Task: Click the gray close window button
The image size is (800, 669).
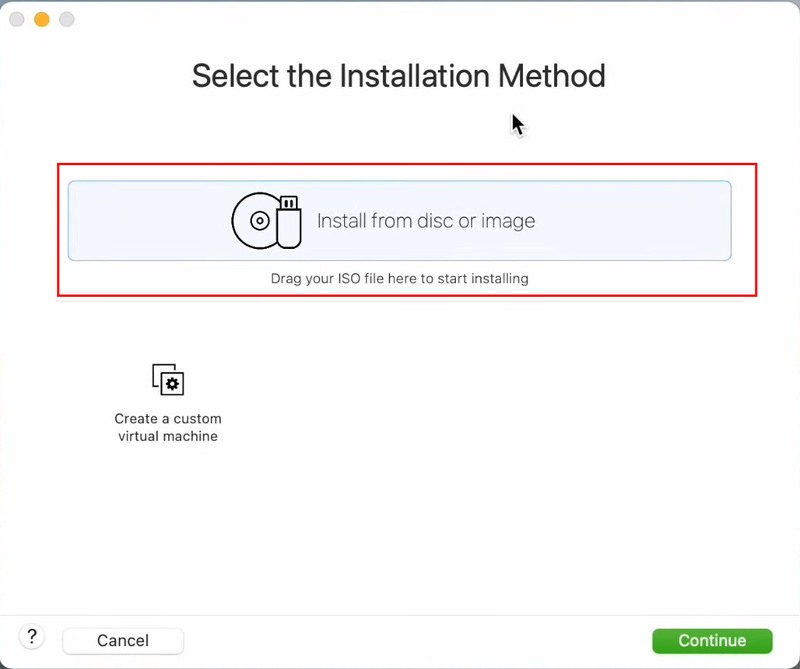Action: click(x=17, y=19)
